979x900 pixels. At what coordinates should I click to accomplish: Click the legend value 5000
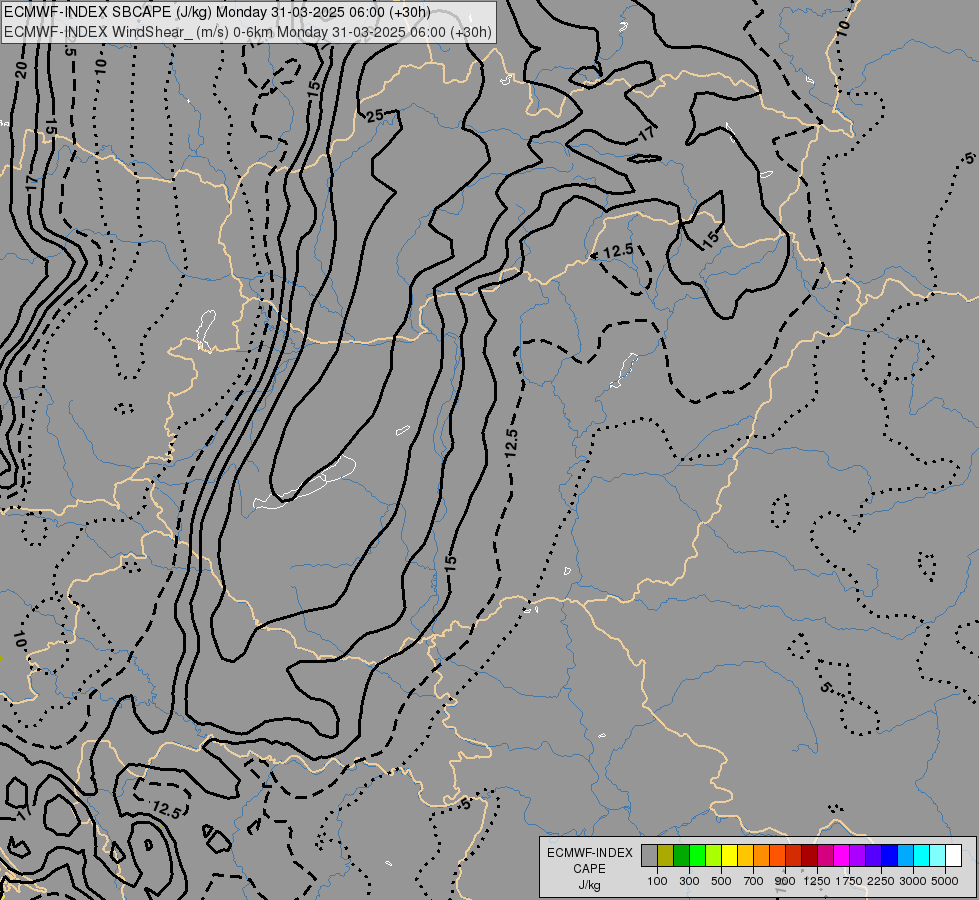click(x=945, y=881)
